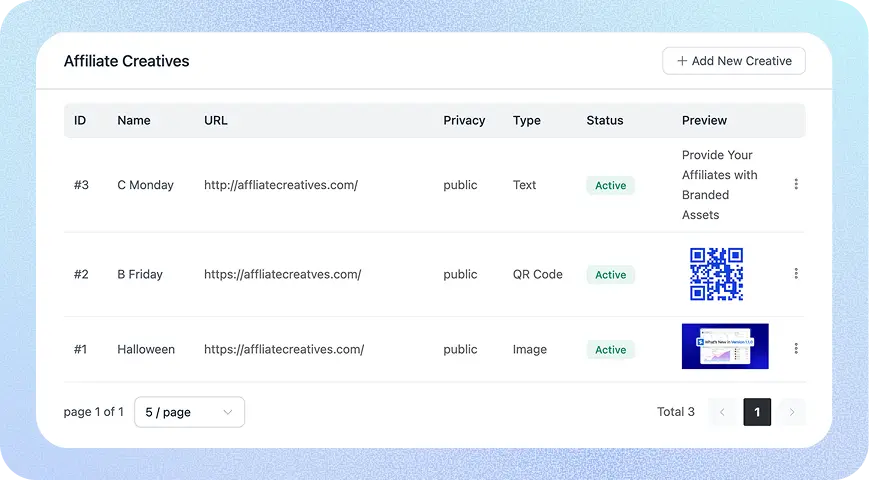The height and width of the screenshot is (480, 869).
Task: Click the Total 3 label
Action: (676, 412)
